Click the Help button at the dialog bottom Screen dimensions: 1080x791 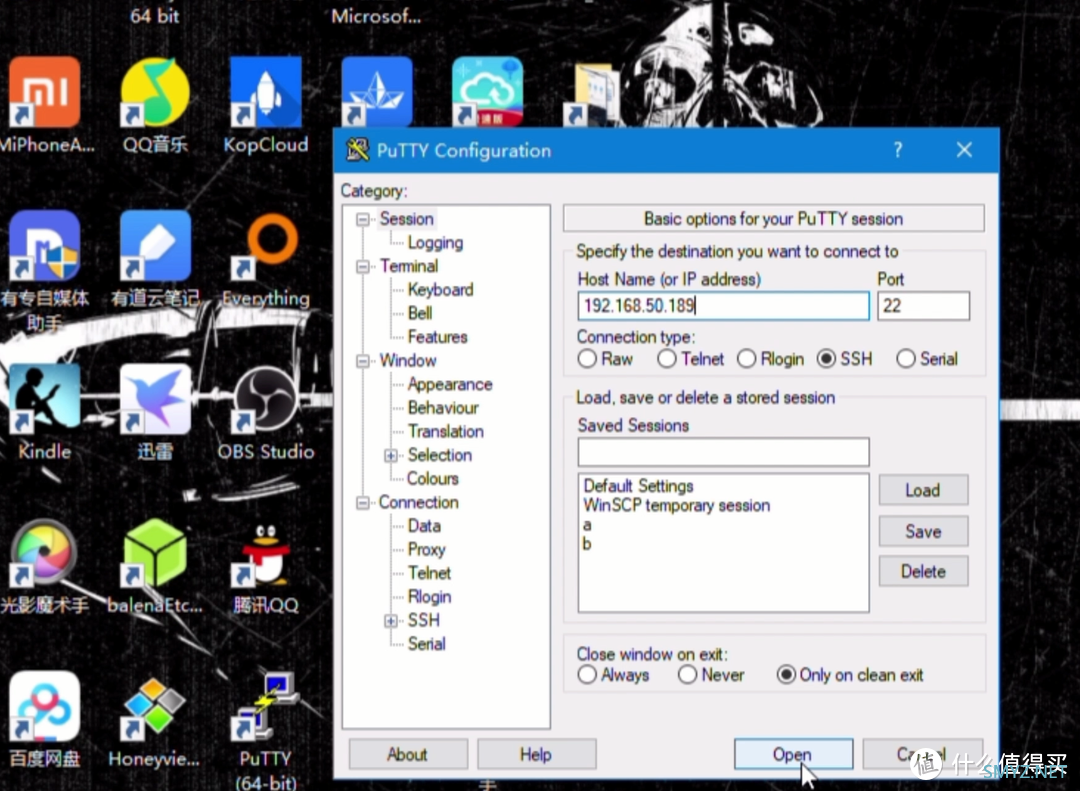click(x=536, y=754)
